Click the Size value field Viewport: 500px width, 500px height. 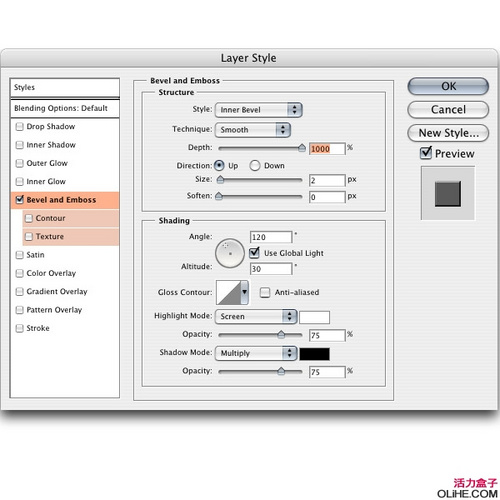click(327, 180)
